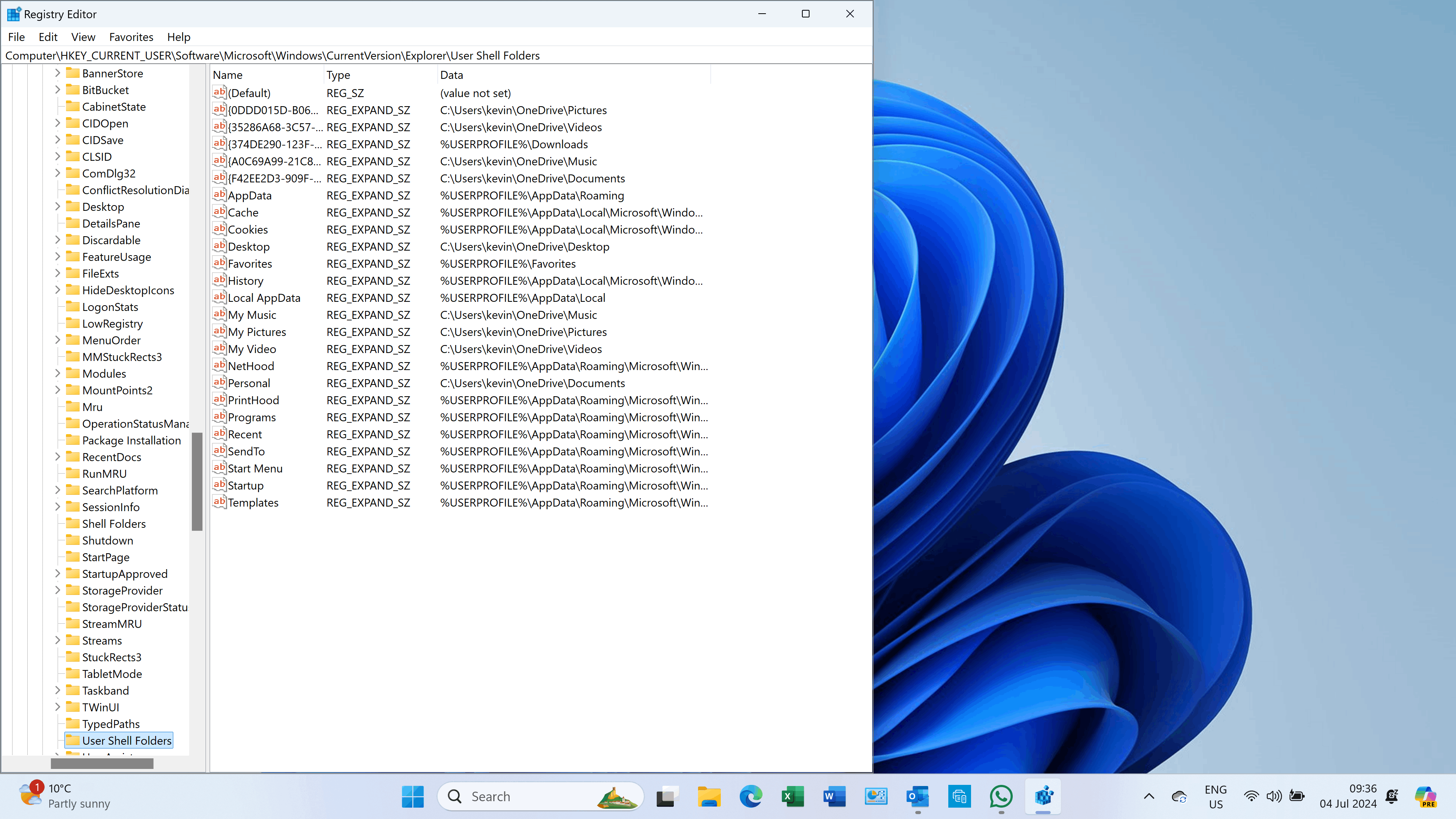Sort by the Name column header
1456x819 pixels.
click(x=266, y=75)
